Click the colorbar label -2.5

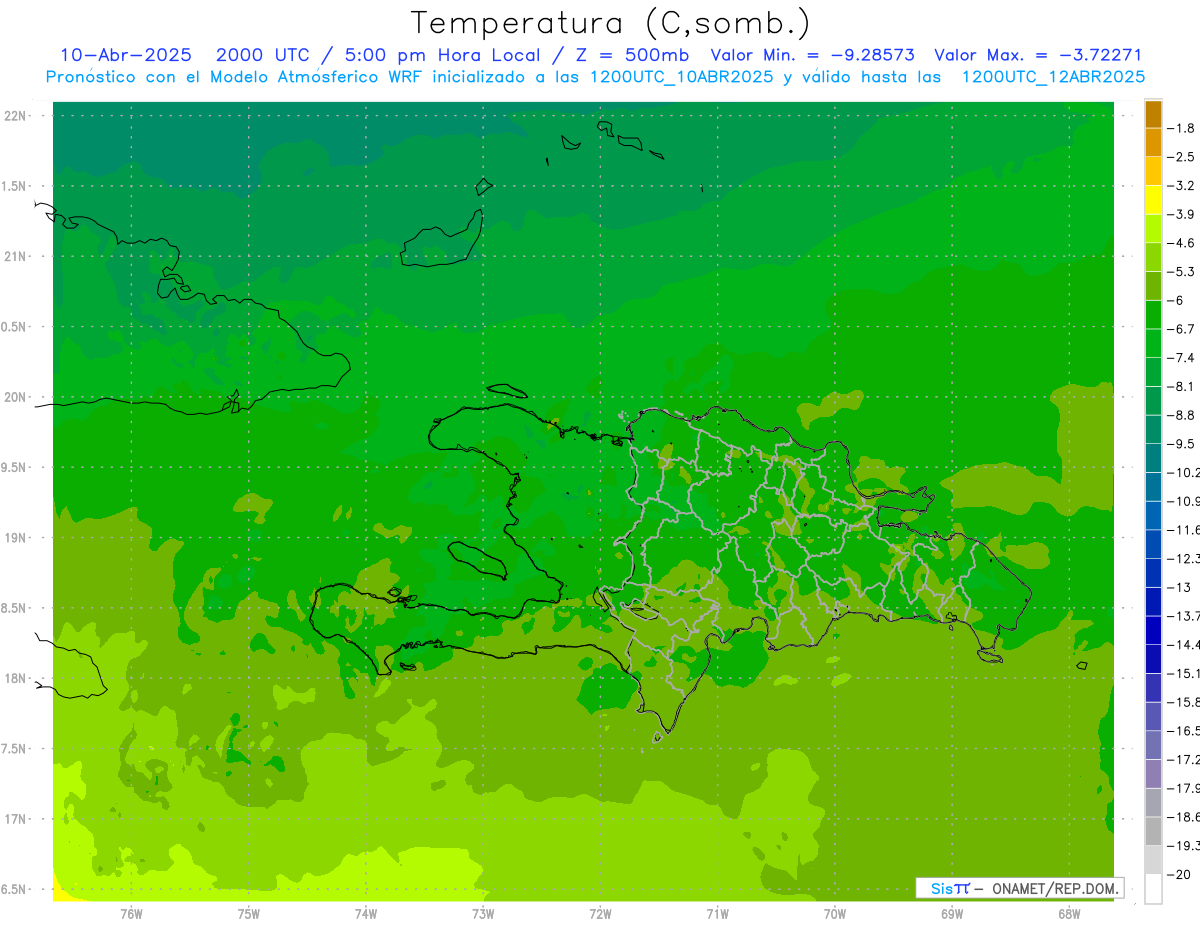click(x=1181, y=157)
